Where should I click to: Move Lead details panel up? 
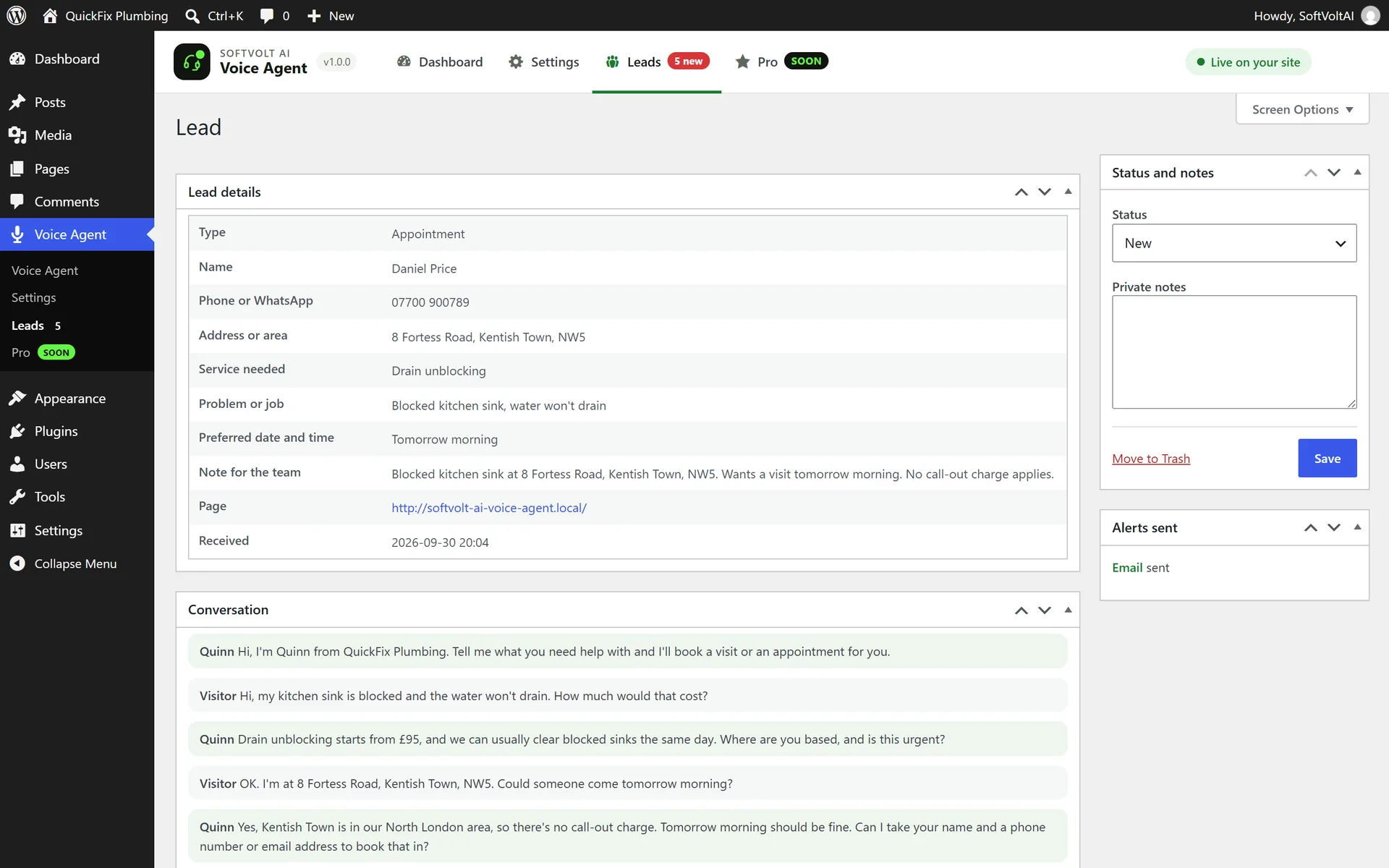(x=1021, y=192)
